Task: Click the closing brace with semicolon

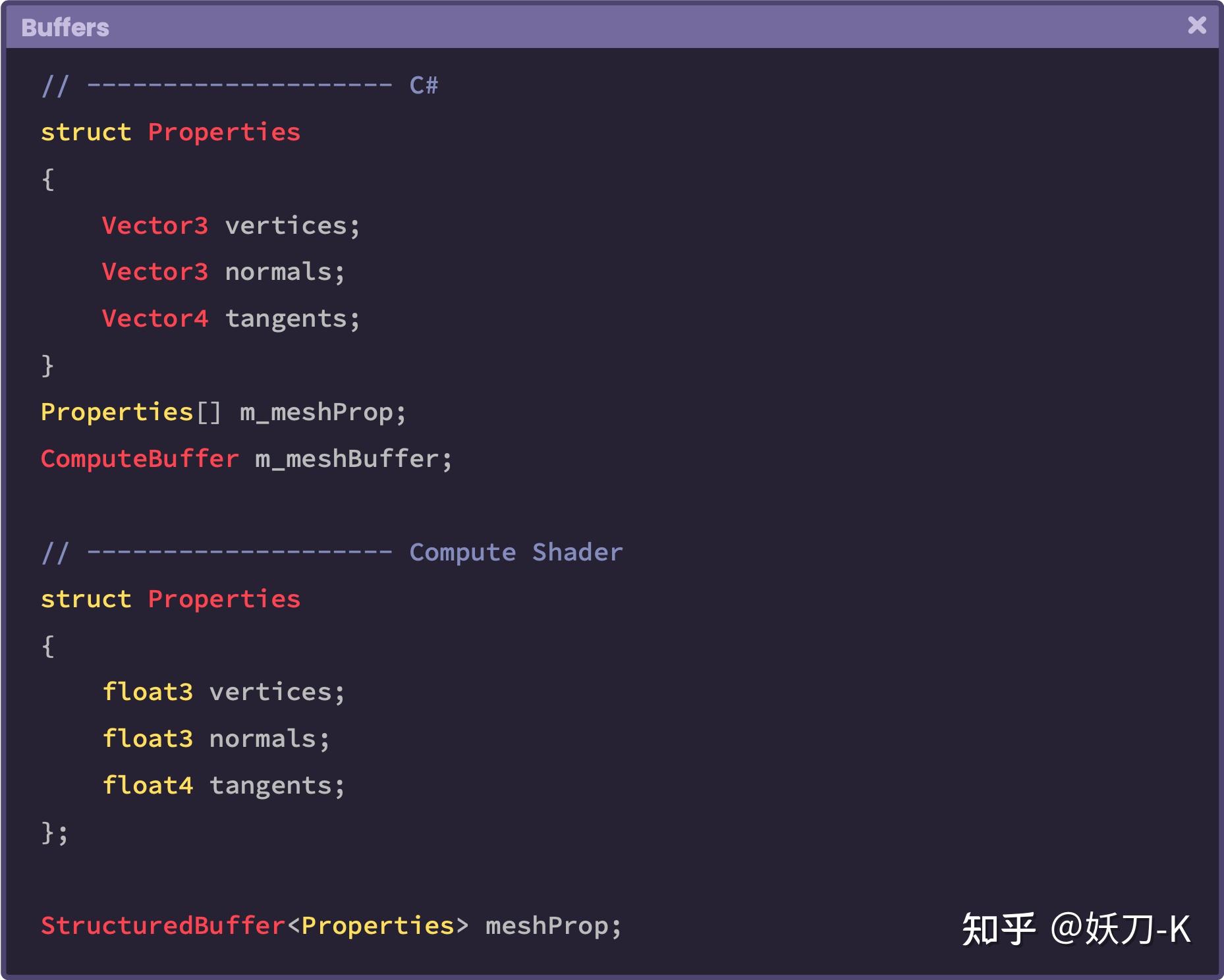Action: [55, 833]
